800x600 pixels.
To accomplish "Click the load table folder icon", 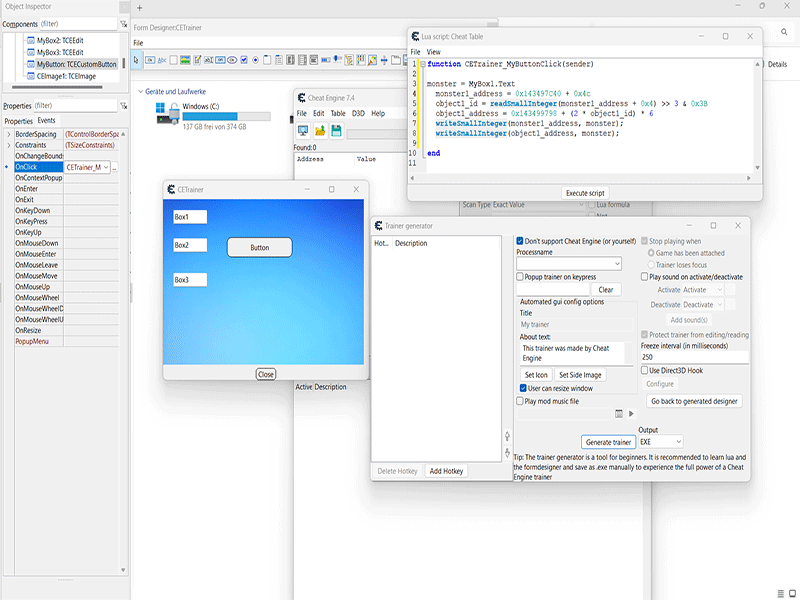I will tap(320, 128).
